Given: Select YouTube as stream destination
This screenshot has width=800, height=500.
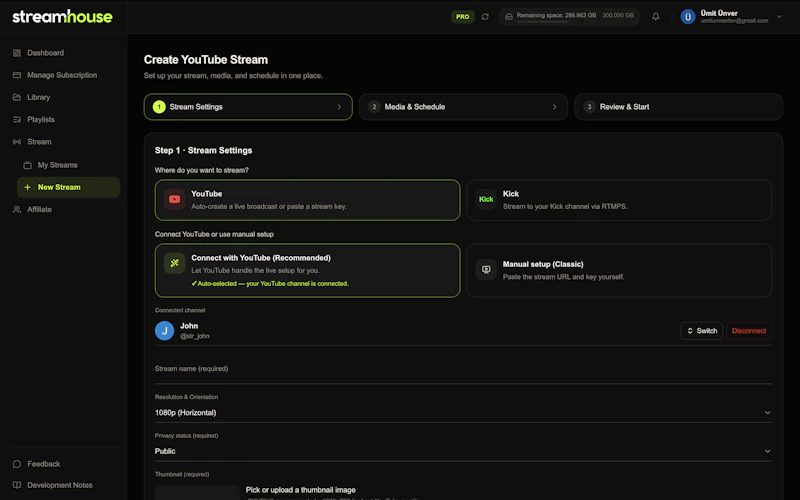Looking at the screenshot, I should 307,200.
